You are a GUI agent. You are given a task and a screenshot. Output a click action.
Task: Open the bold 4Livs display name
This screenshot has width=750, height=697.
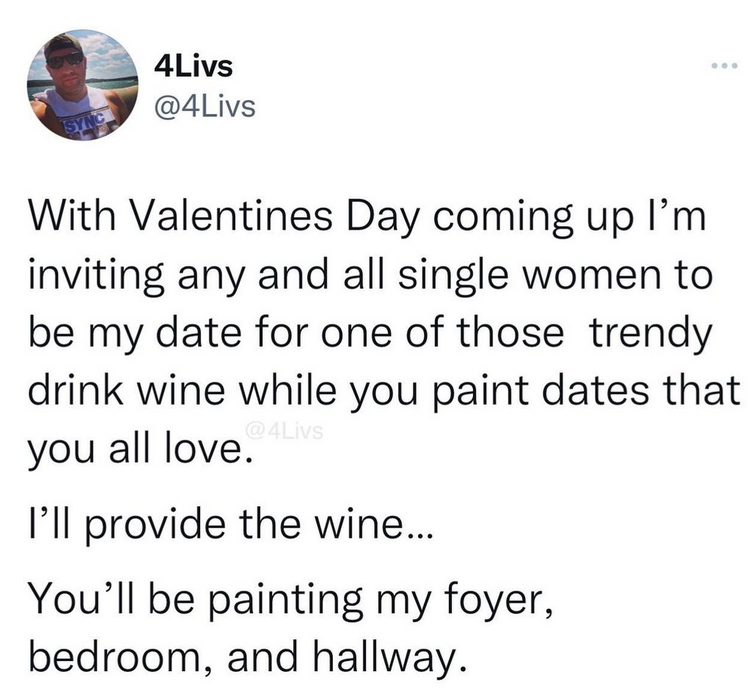pos(195,67)
